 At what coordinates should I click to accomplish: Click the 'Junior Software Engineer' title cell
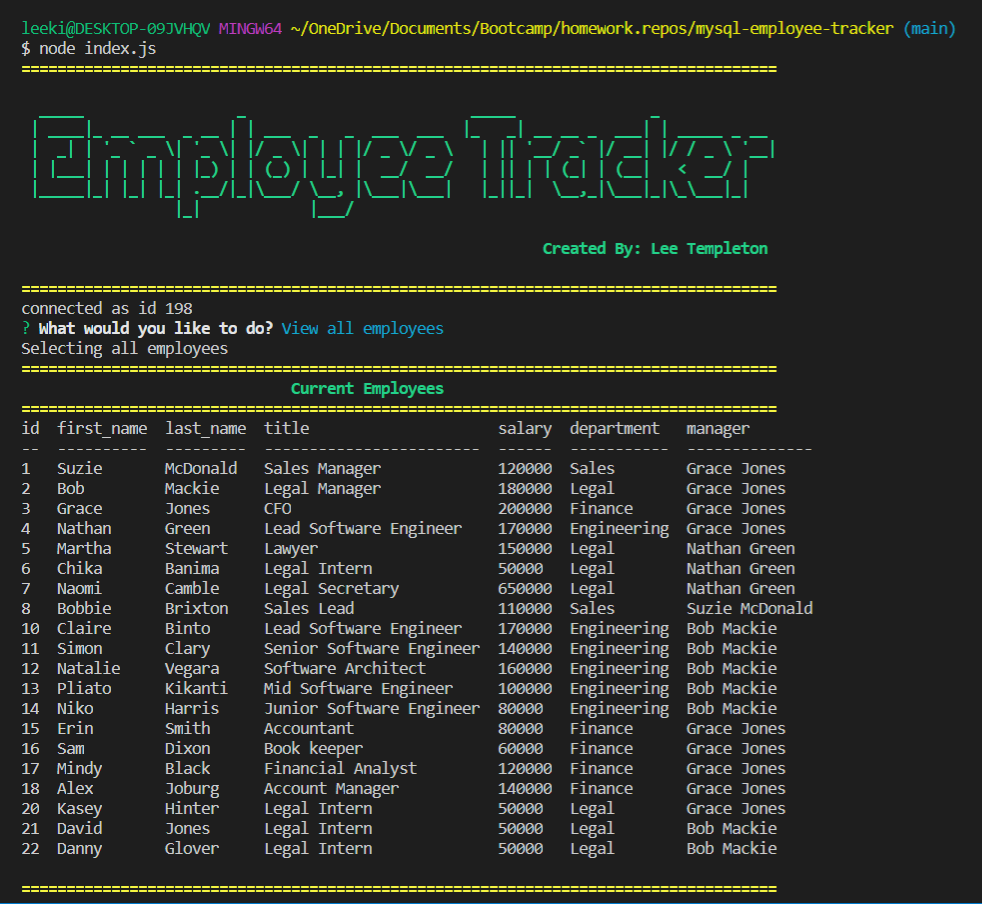tap(372, 709)
